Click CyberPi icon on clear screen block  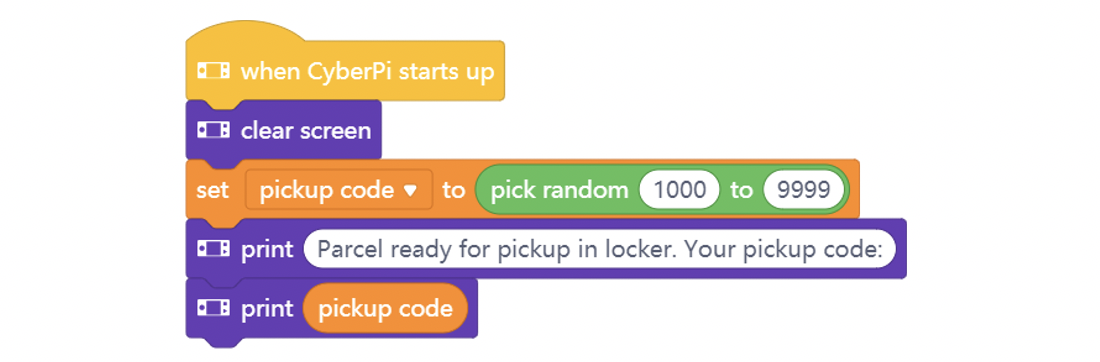[213, 130]
